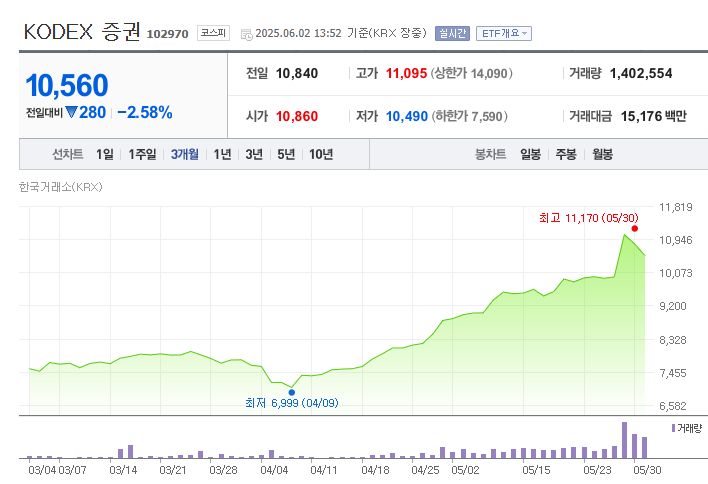708x484 pixels.
Task: Select the 5년 line chart tab
Action: 286,154
